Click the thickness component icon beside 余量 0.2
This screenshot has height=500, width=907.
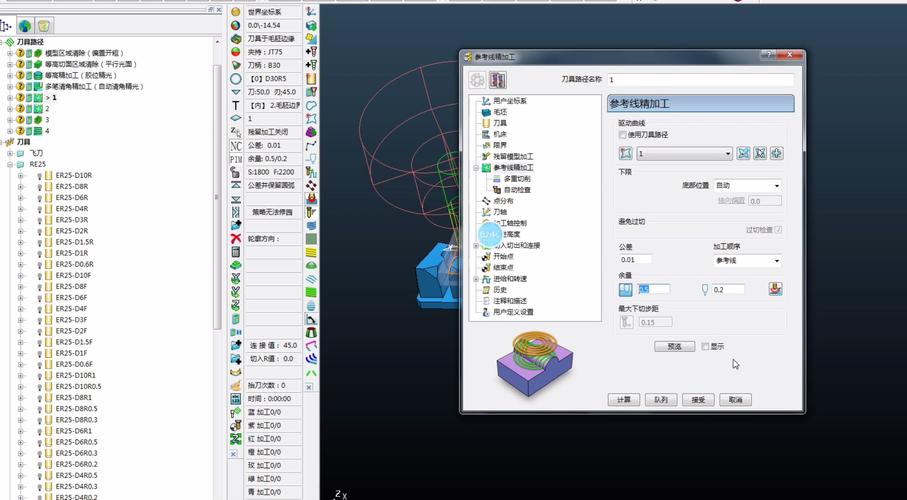point(774,289)
